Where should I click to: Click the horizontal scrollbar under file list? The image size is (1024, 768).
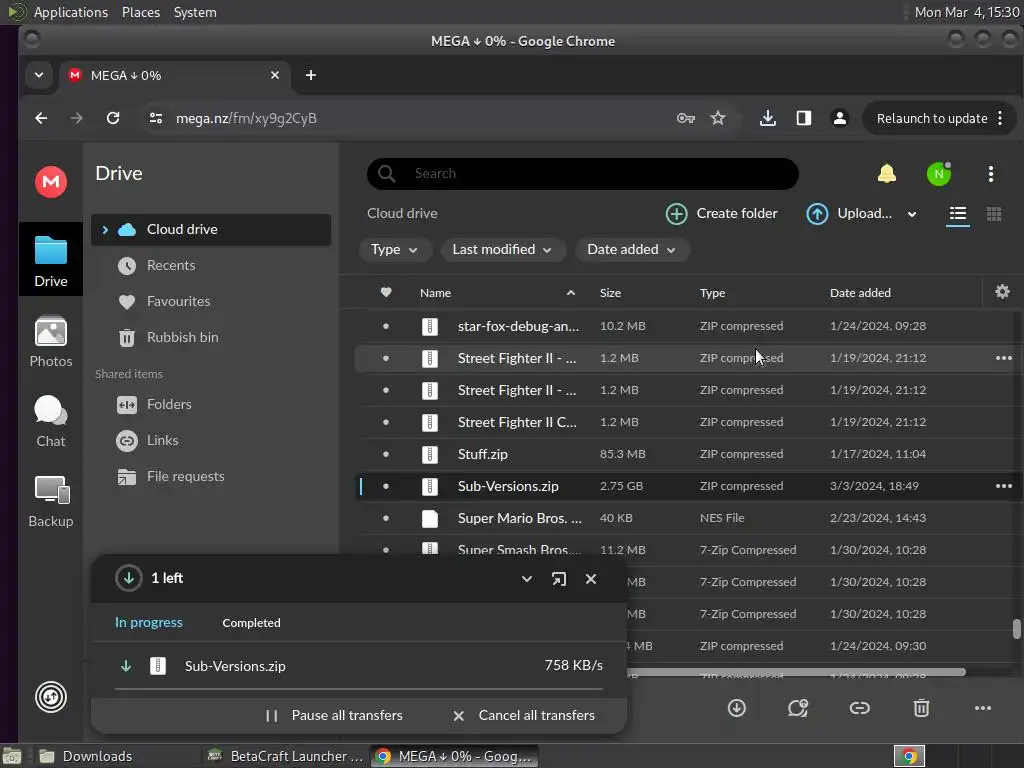[x=795, y=671]
